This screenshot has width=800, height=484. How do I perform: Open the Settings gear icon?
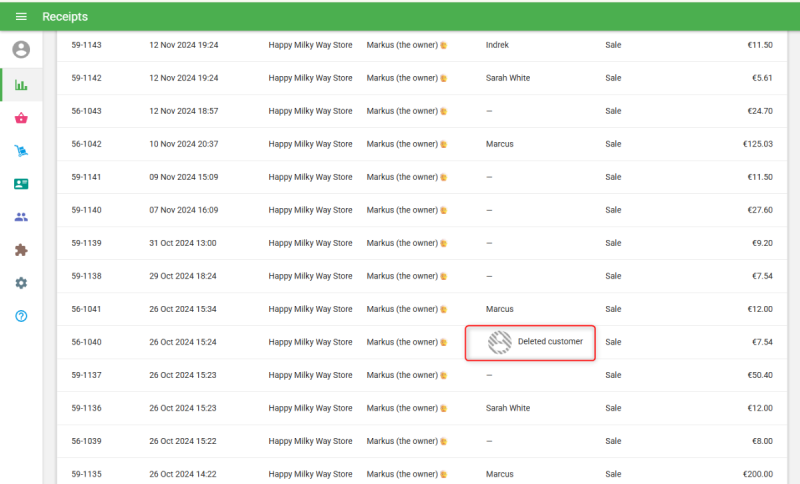21,283
